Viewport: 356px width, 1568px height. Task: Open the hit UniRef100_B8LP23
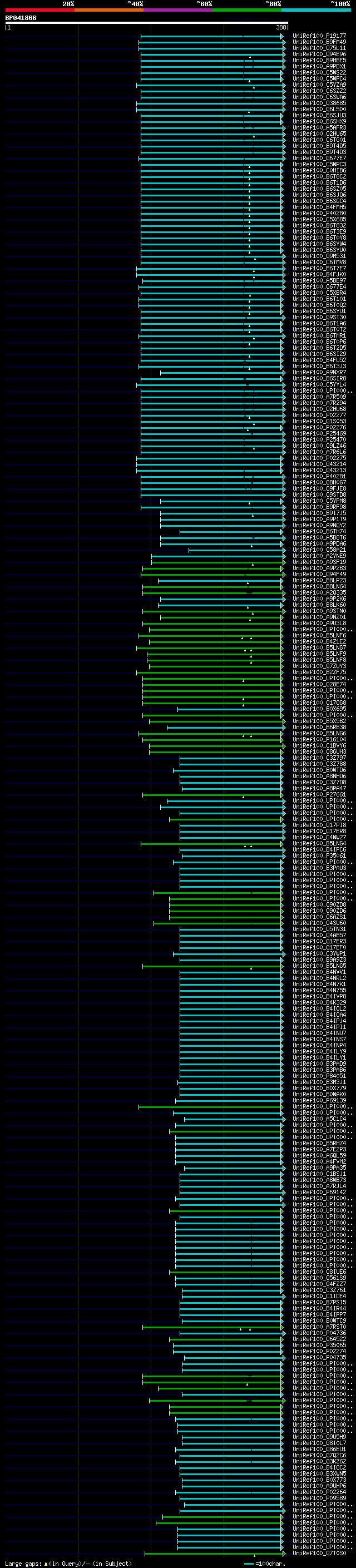[319, 580]
